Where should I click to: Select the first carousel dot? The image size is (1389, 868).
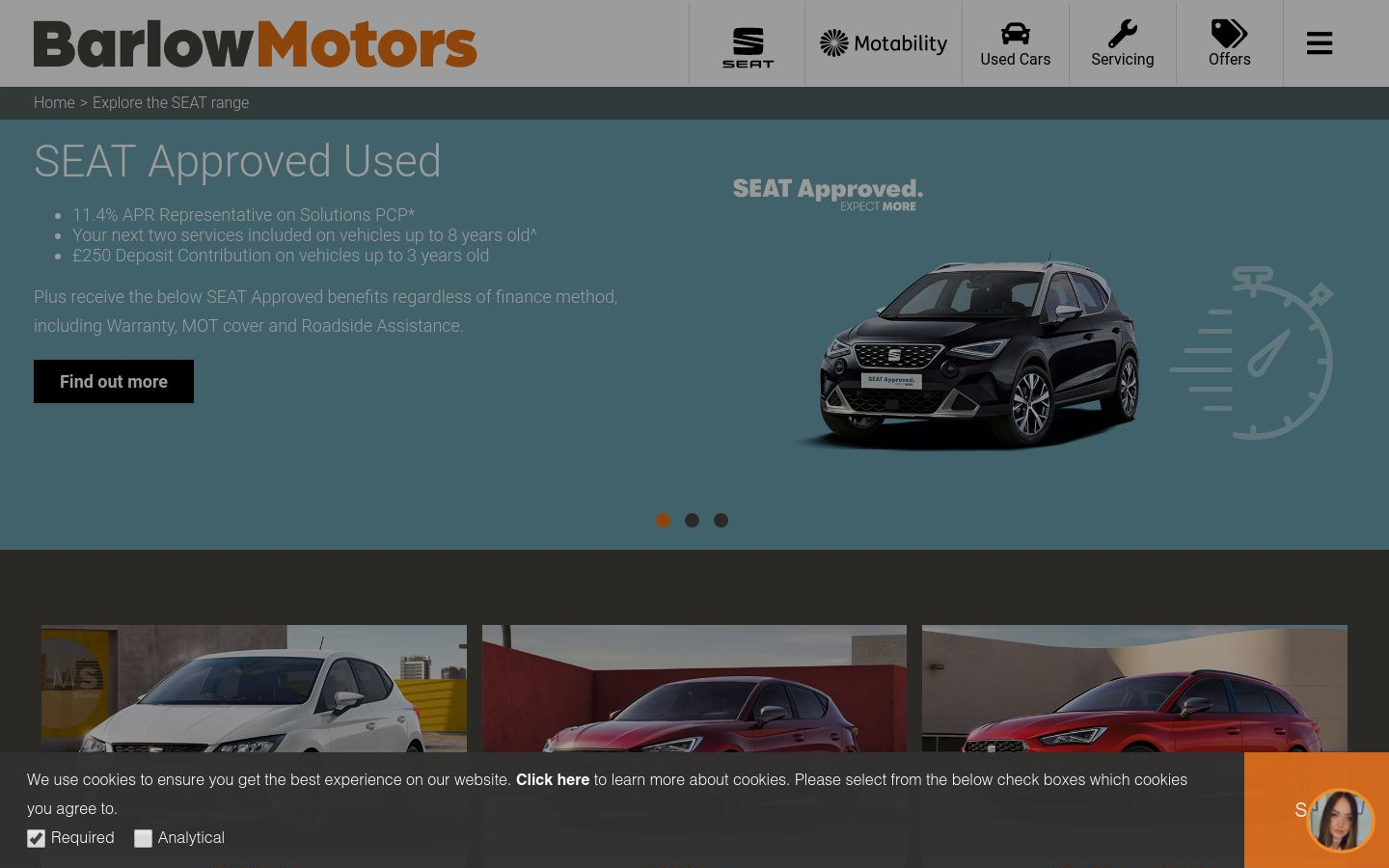(663, 520)
